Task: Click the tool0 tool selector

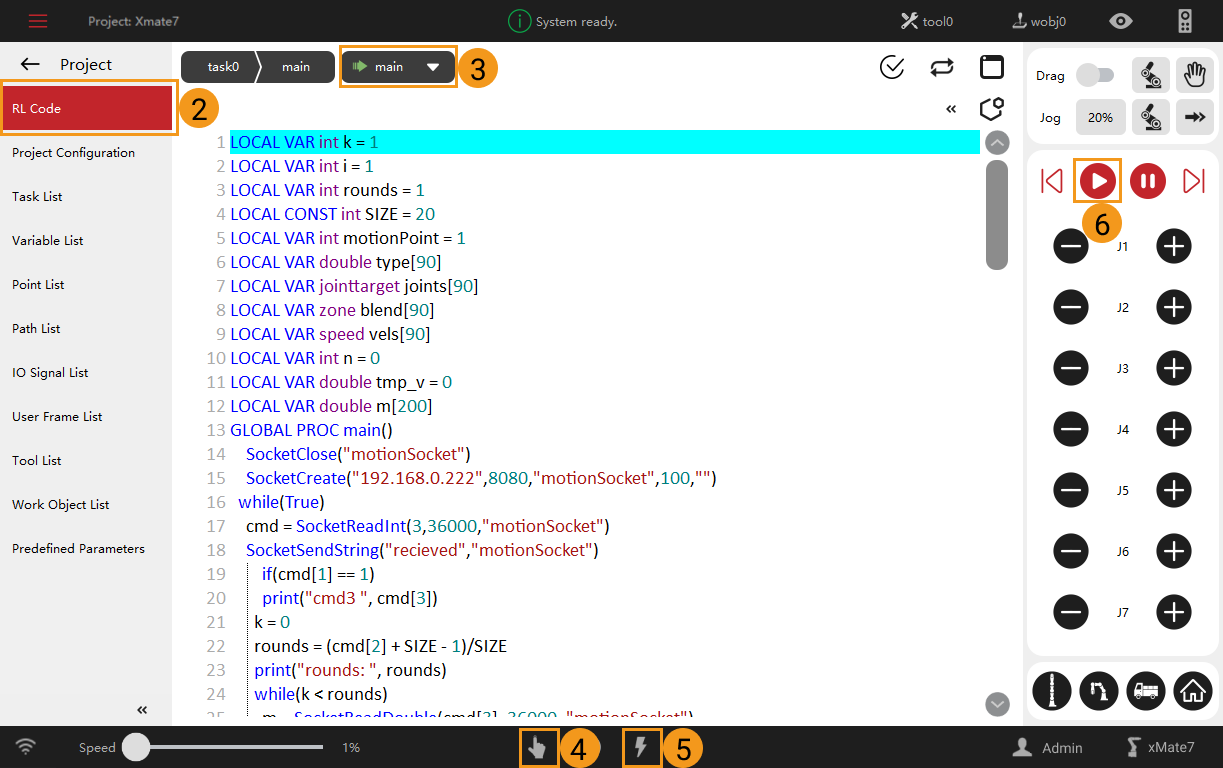Action: (x=927, y=21)
